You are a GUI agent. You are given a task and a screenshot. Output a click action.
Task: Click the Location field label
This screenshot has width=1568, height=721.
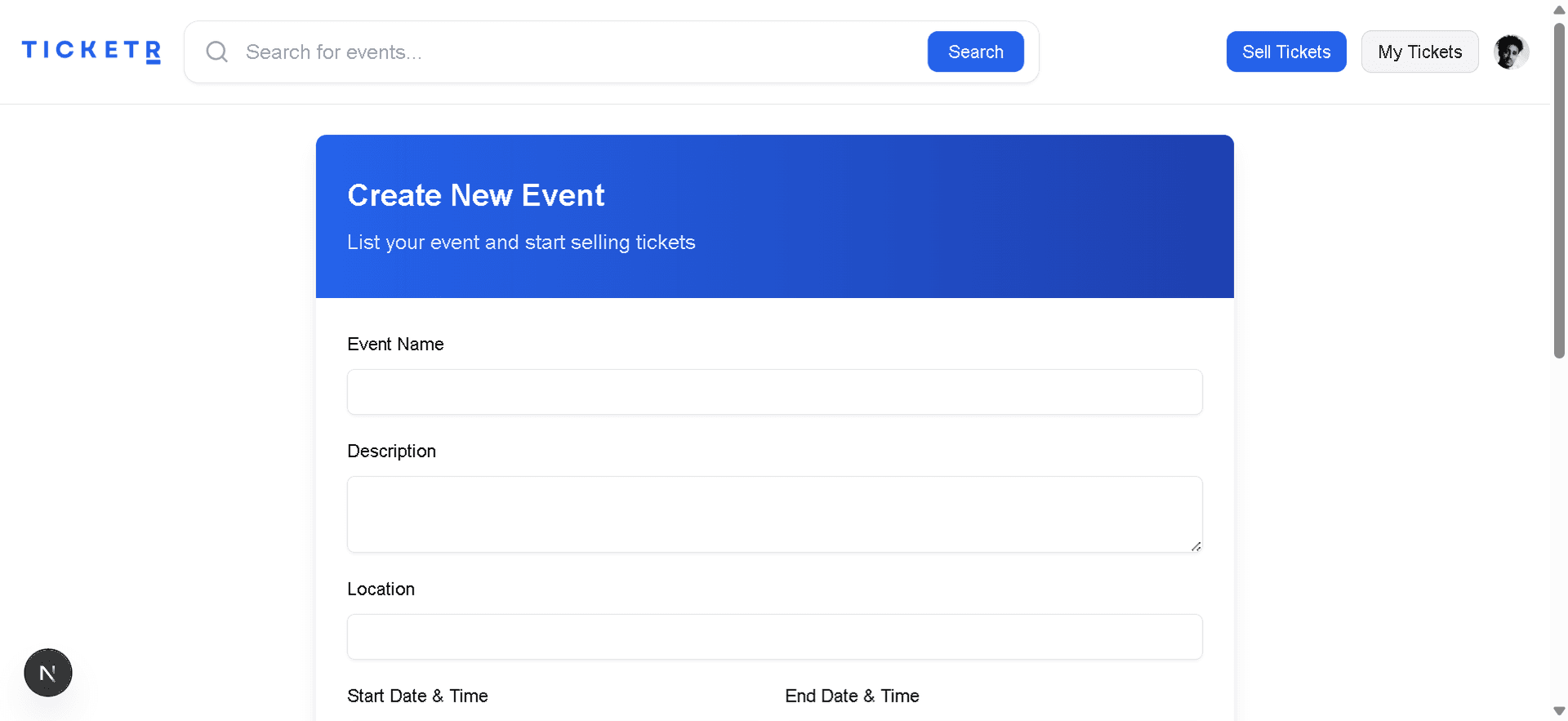381,590
